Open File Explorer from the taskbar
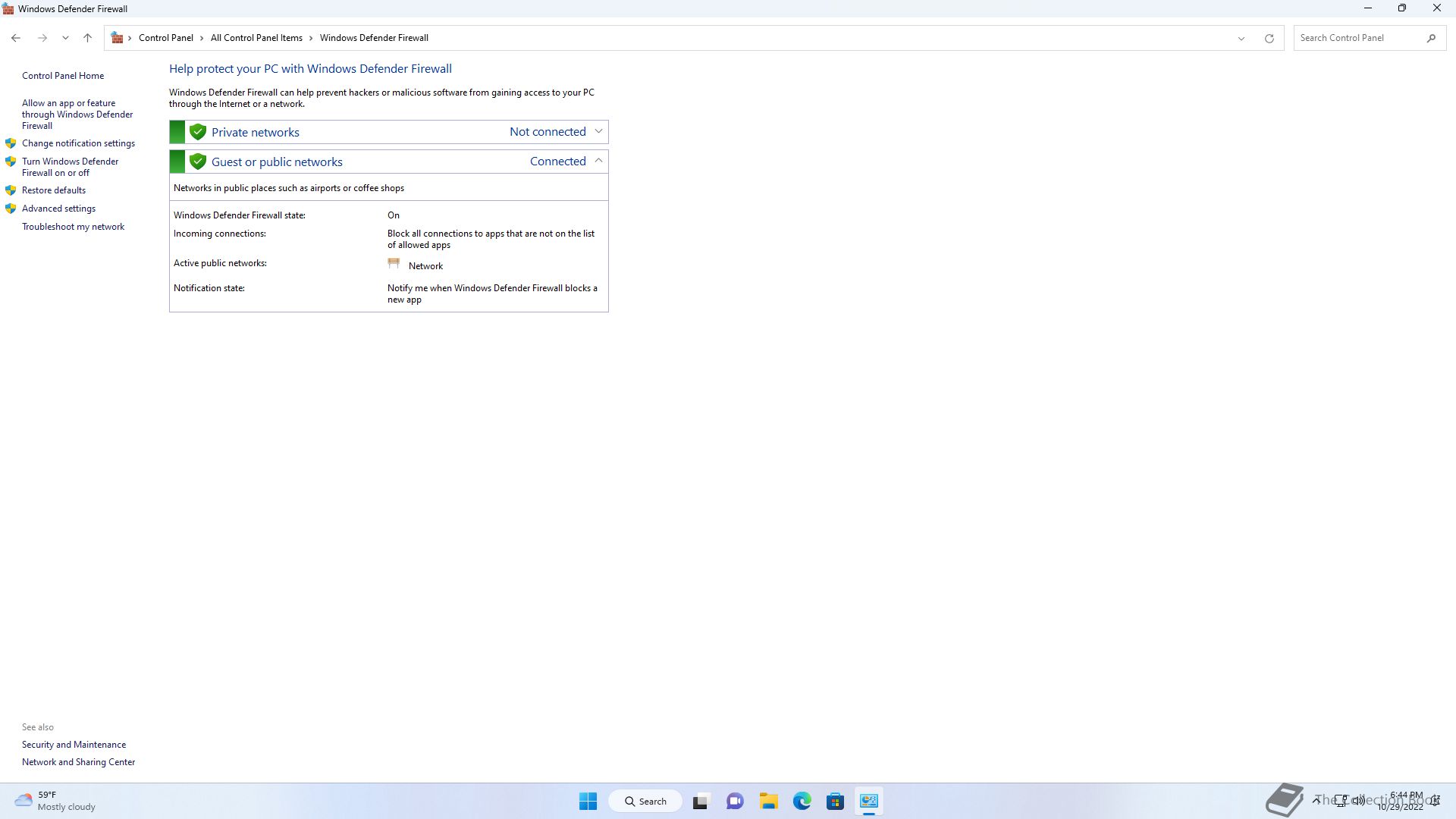1456x819 pixels. click(768, 801)
